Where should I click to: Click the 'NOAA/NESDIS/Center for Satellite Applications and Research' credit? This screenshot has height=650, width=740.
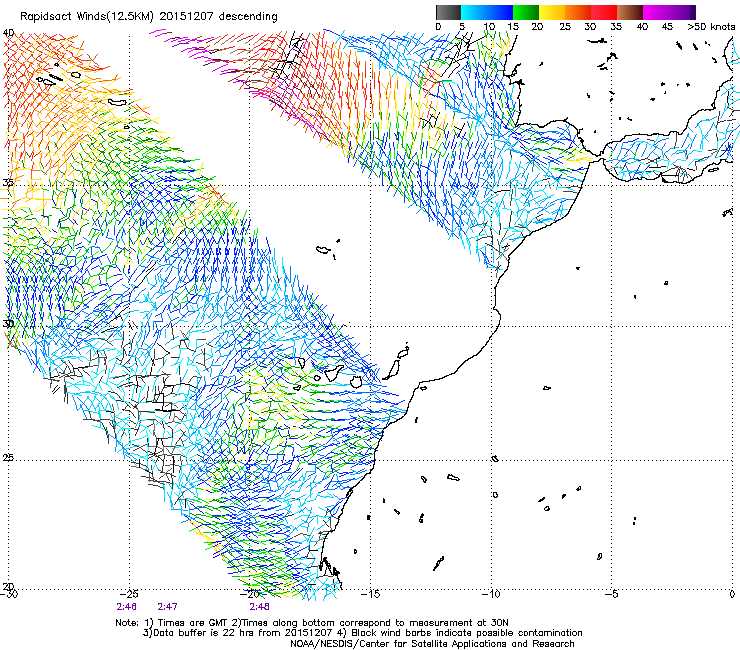[x=432, y=644]
